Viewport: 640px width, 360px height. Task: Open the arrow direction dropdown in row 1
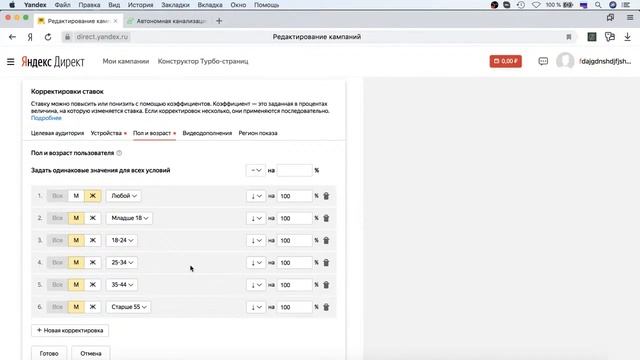(x=256, y=196)
